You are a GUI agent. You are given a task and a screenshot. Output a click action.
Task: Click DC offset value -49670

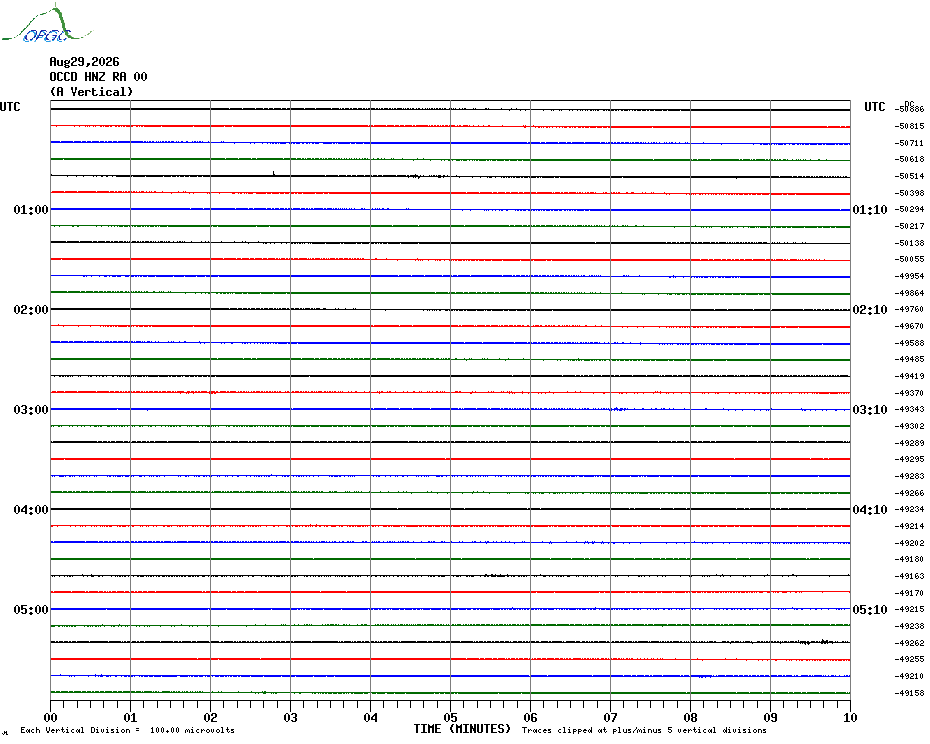click(x=910, y=326)
